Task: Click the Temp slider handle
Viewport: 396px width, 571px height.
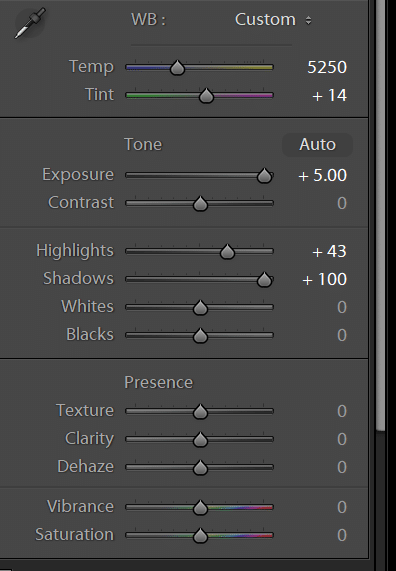Action: (177, 68)
